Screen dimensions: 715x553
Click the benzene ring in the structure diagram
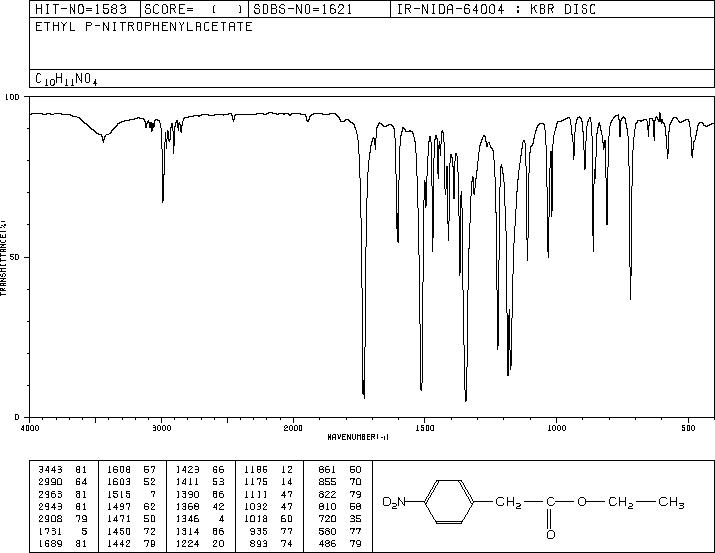[450, 502]
